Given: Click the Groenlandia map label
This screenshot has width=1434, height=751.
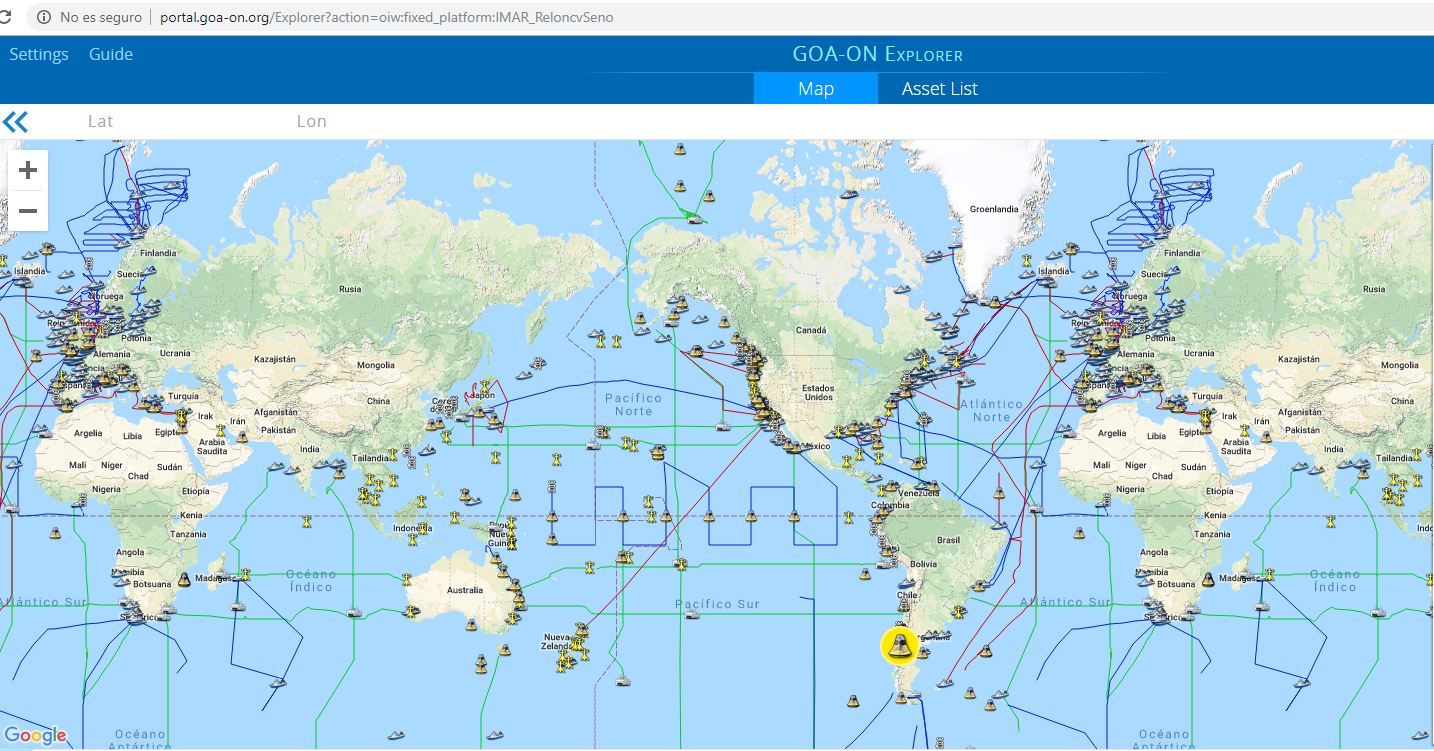Looking at the screenshot, I should [x=994, y=209].
